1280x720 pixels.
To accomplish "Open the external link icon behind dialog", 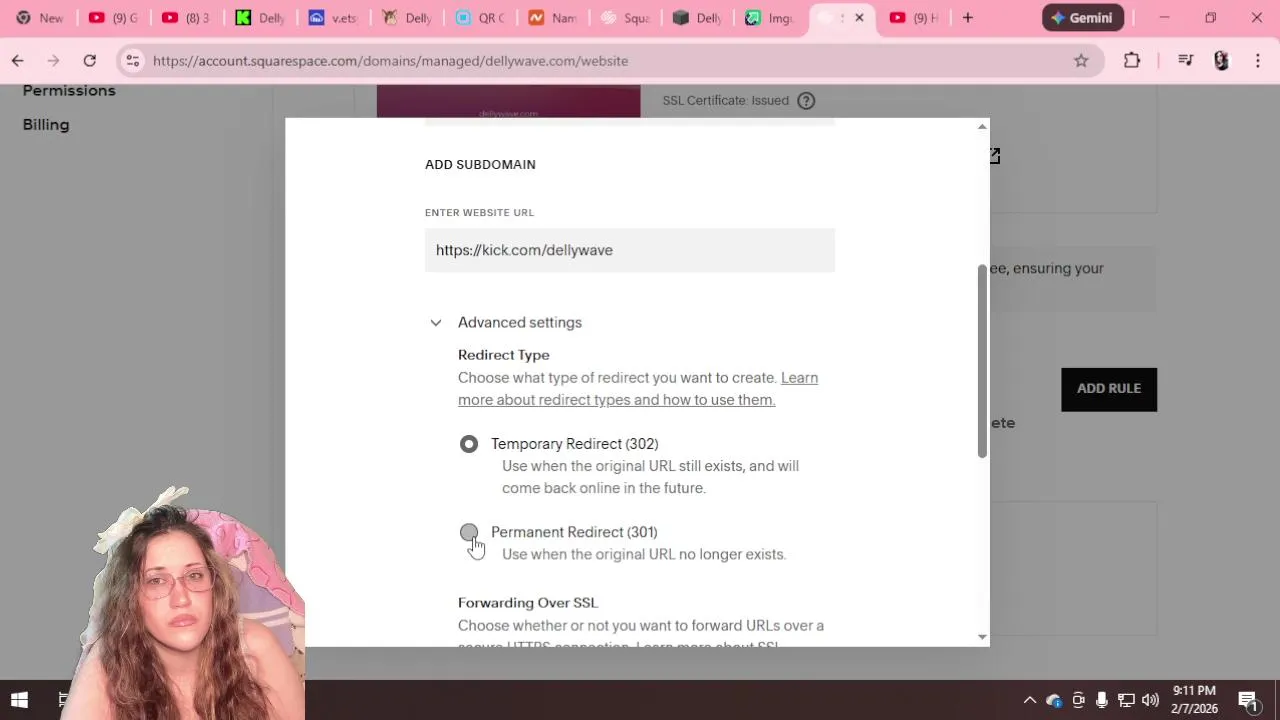I will [995, 156].
